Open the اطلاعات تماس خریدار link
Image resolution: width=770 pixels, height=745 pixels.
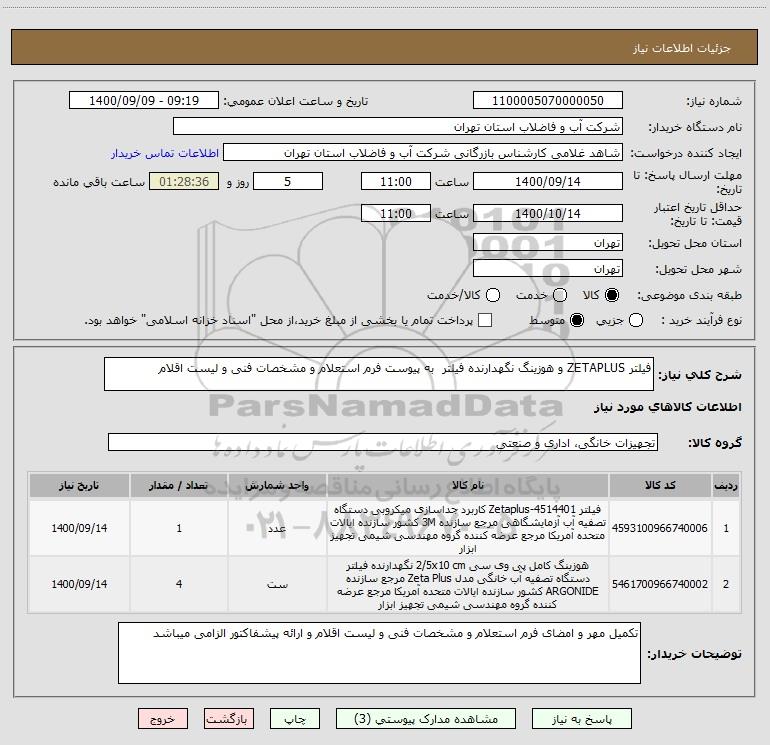tap(165, 153)
